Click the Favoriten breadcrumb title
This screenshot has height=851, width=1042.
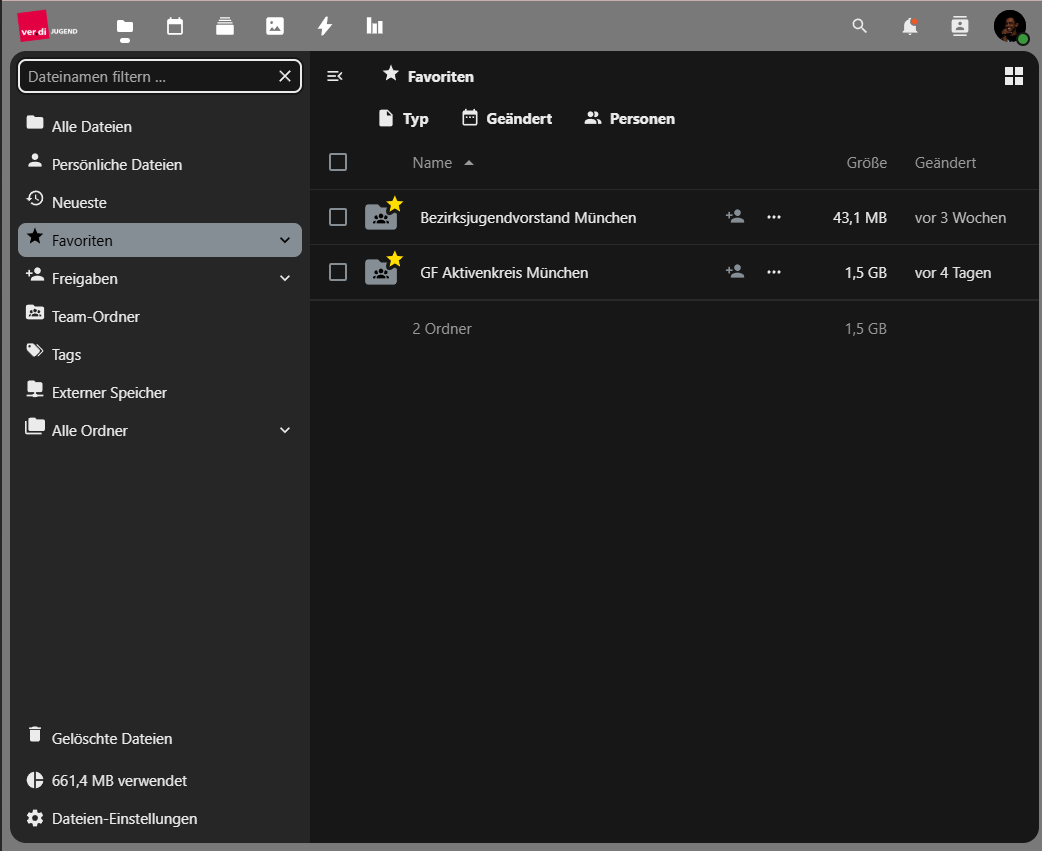pyautogui.click(x=429, y=76)
